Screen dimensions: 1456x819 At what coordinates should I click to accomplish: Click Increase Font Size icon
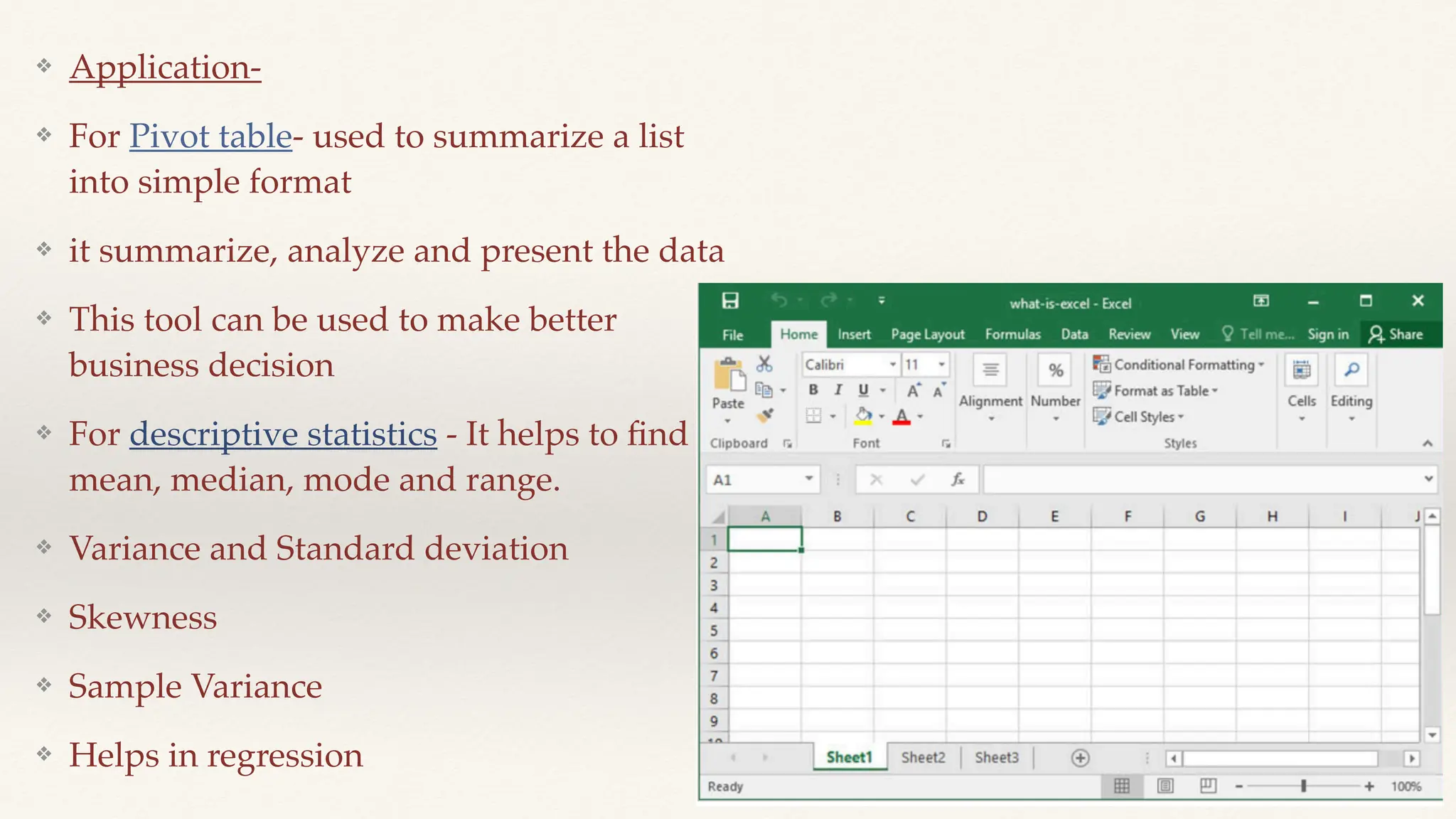coord(914,390)
